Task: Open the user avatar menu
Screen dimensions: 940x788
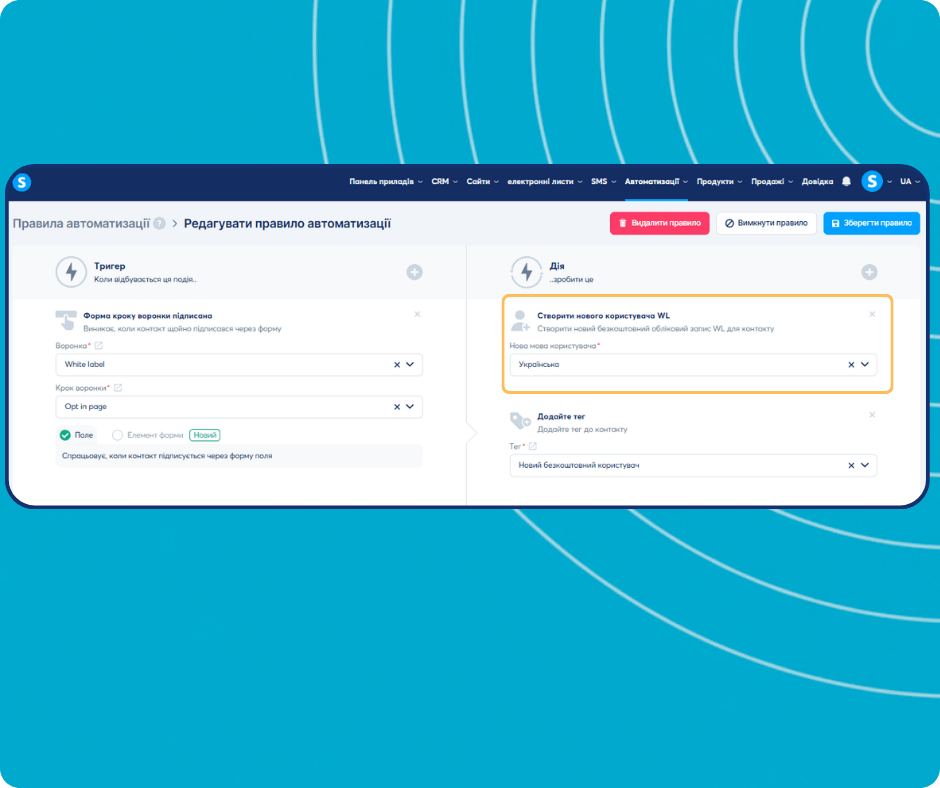Action: pos(872,181)
